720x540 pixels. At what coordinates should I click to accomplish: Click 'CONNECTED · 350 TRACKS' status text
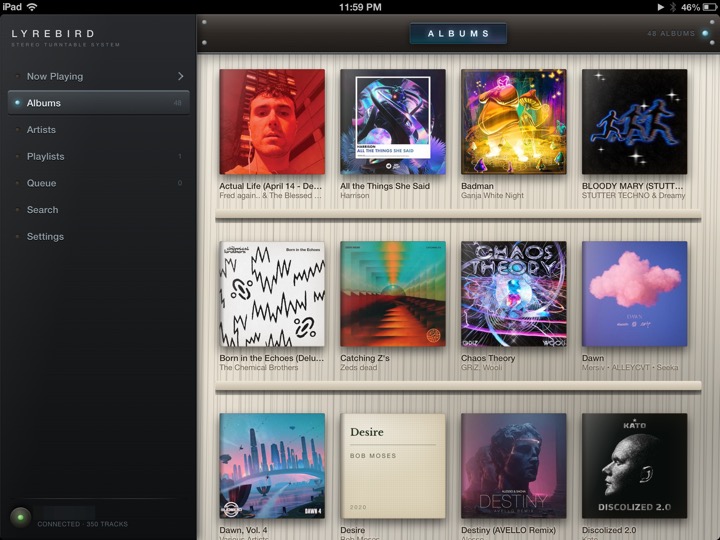click(83, 524)
